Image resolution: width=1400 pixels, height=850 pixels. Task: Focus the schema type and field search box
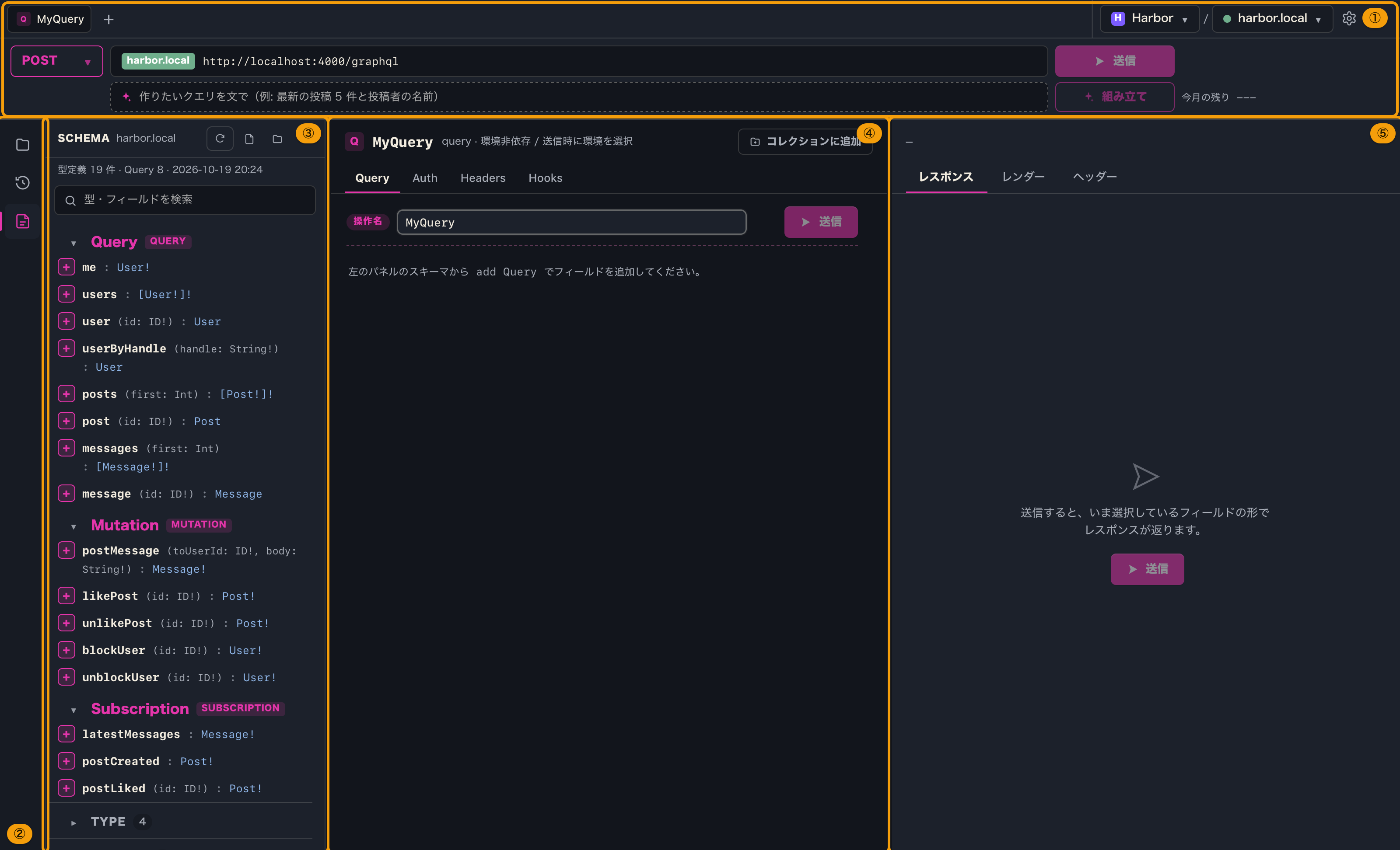[x=185, y=200]
